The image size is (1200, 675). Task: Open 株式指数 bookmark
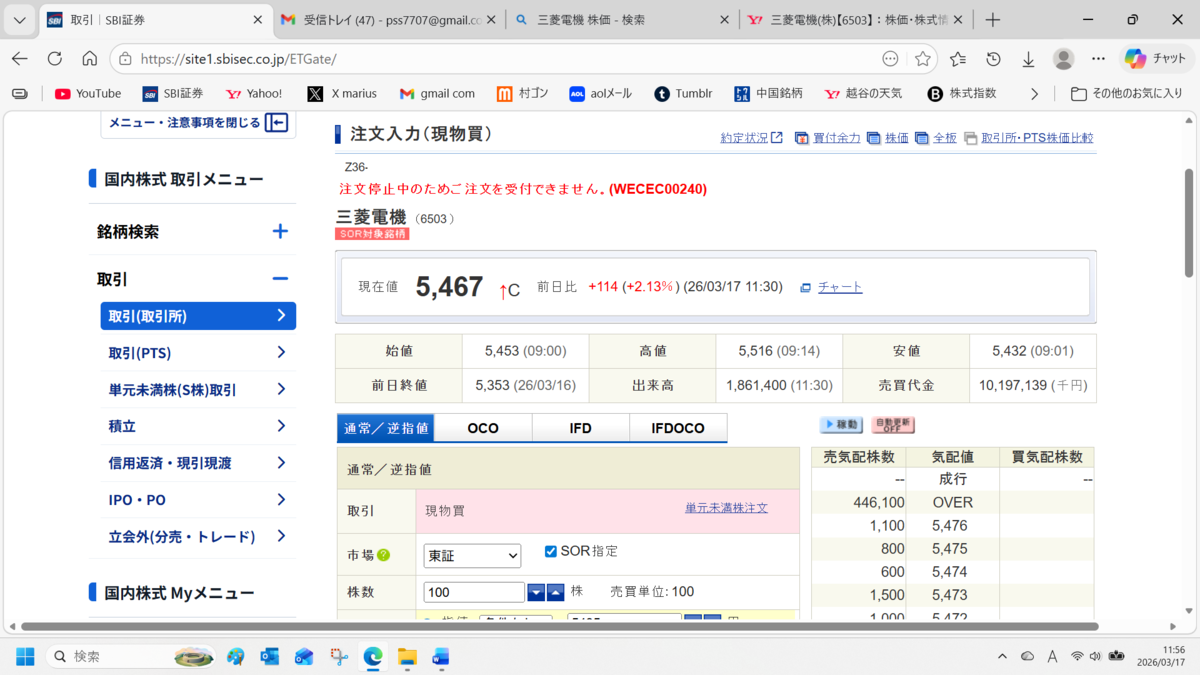click(x=962, y=93)
